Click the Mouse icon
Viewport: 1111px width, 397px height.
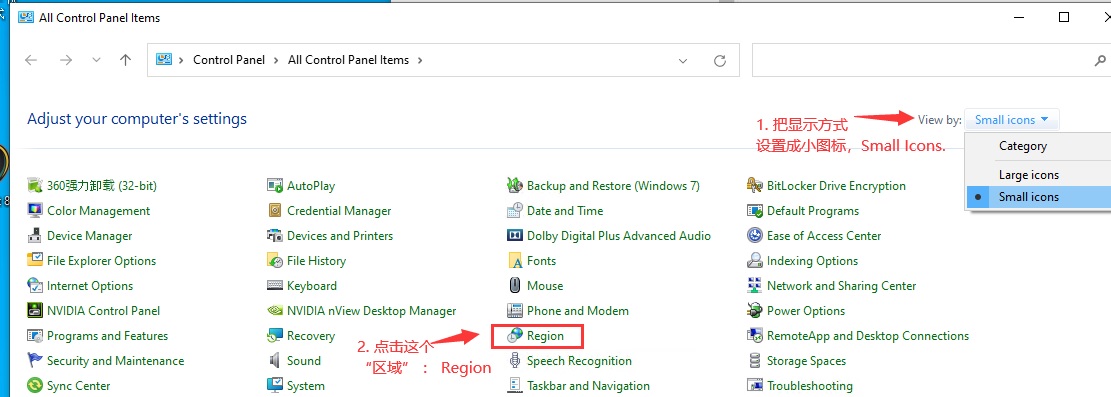(515, 286)
